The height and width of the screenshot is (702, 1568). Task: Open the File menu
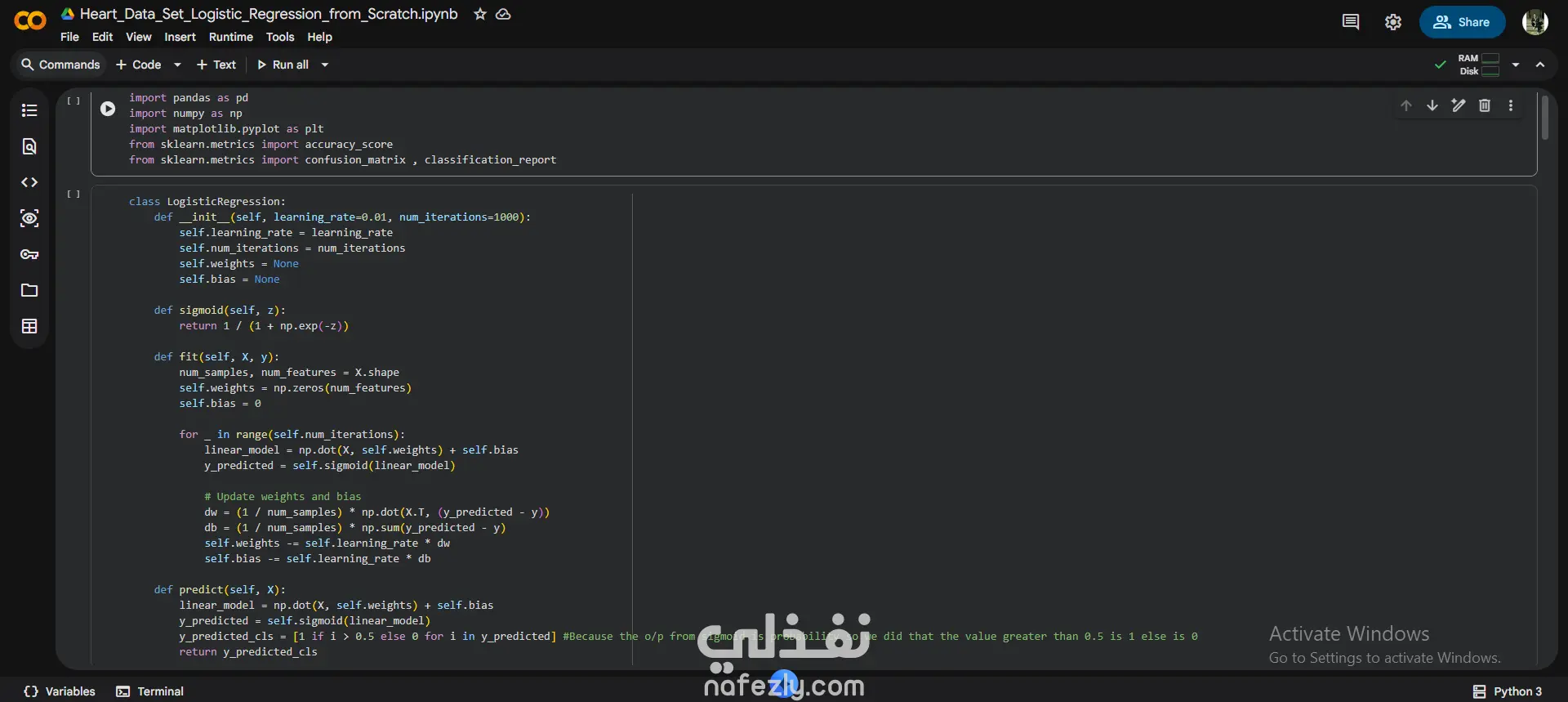pos(69,37)
